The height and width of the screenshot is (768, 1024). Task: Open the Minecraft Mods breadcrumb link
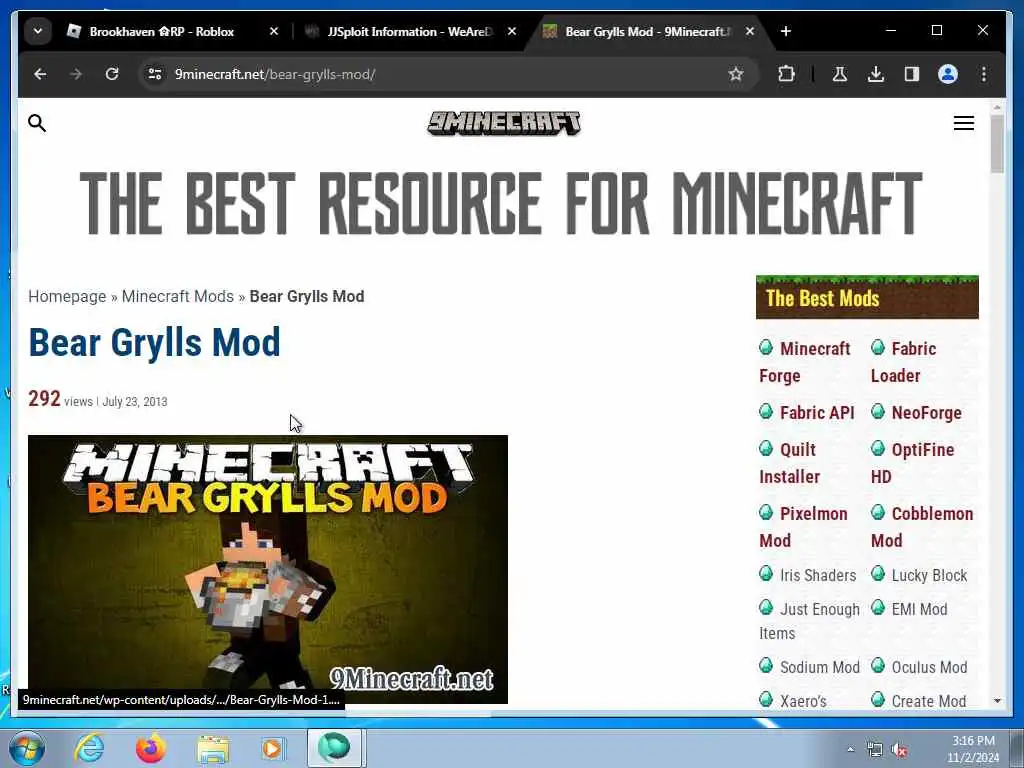coord(178,296)
